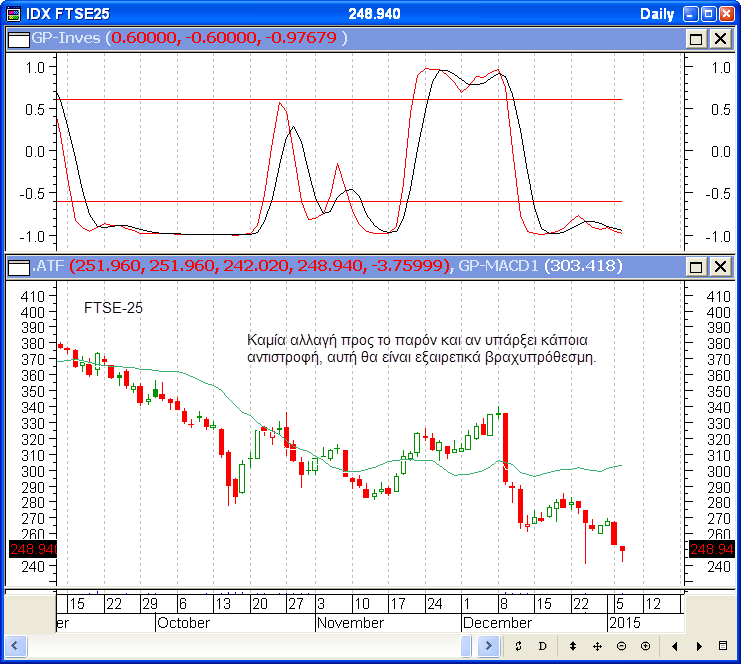Click the October label on date axis
This screenshot has width=741, height=664.
click(x=183, y=623)
